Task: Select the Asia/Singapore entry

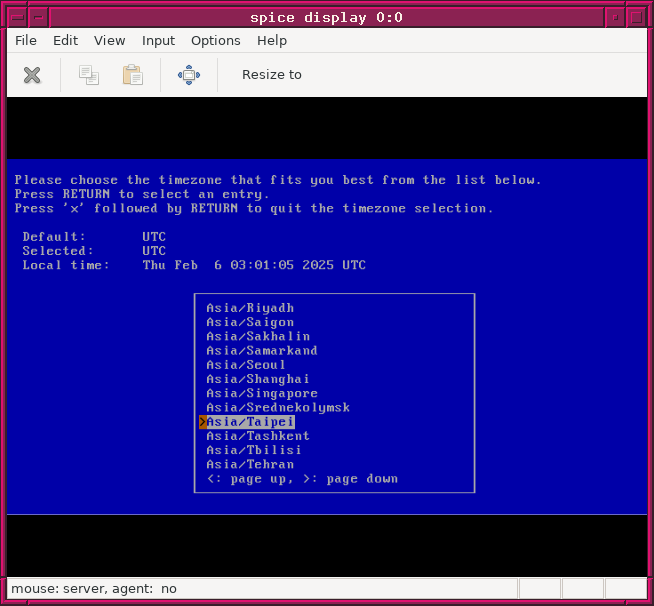Action: click(x=262, y=393)
